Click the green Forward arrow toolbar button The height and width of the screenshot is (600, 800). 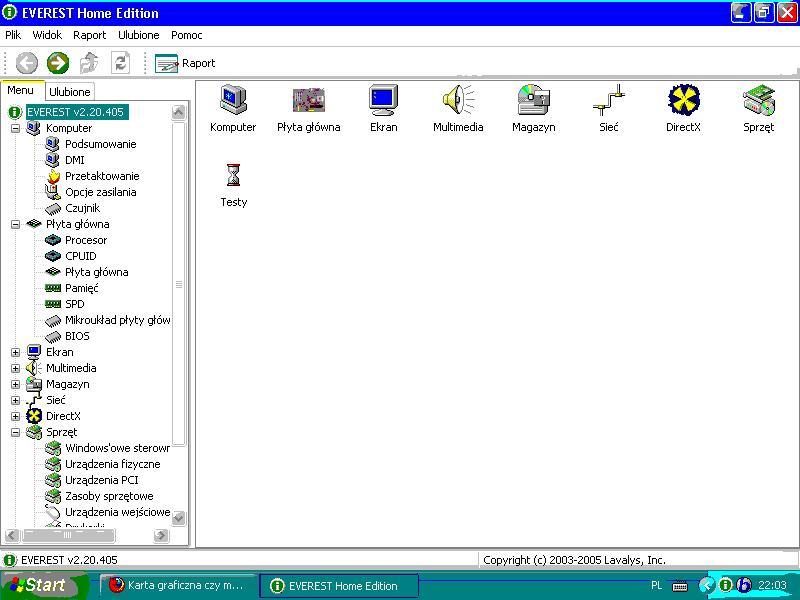coord(58,63)
